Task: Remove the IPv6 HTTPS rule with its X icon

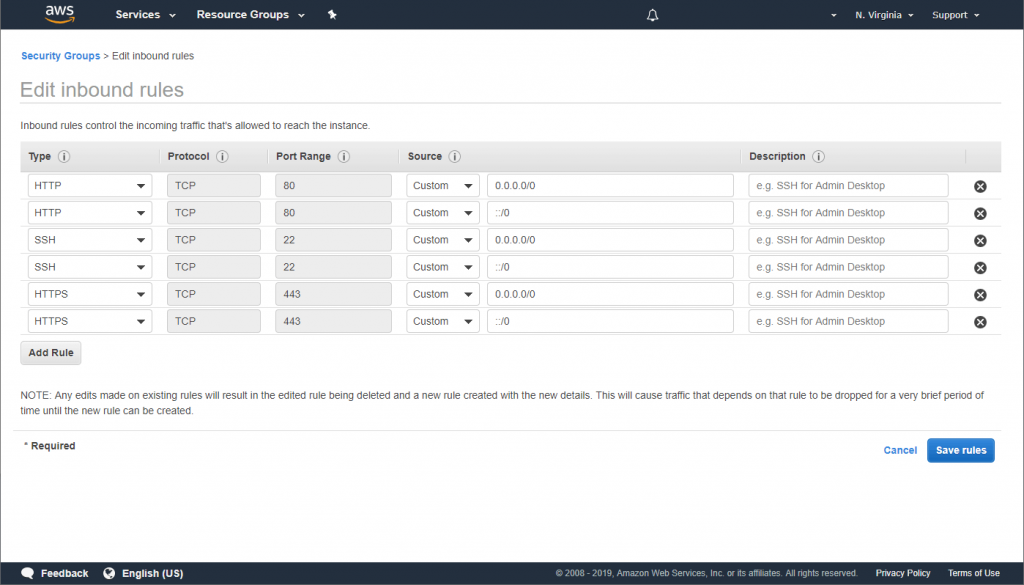Action: click(x=980, y=320)
